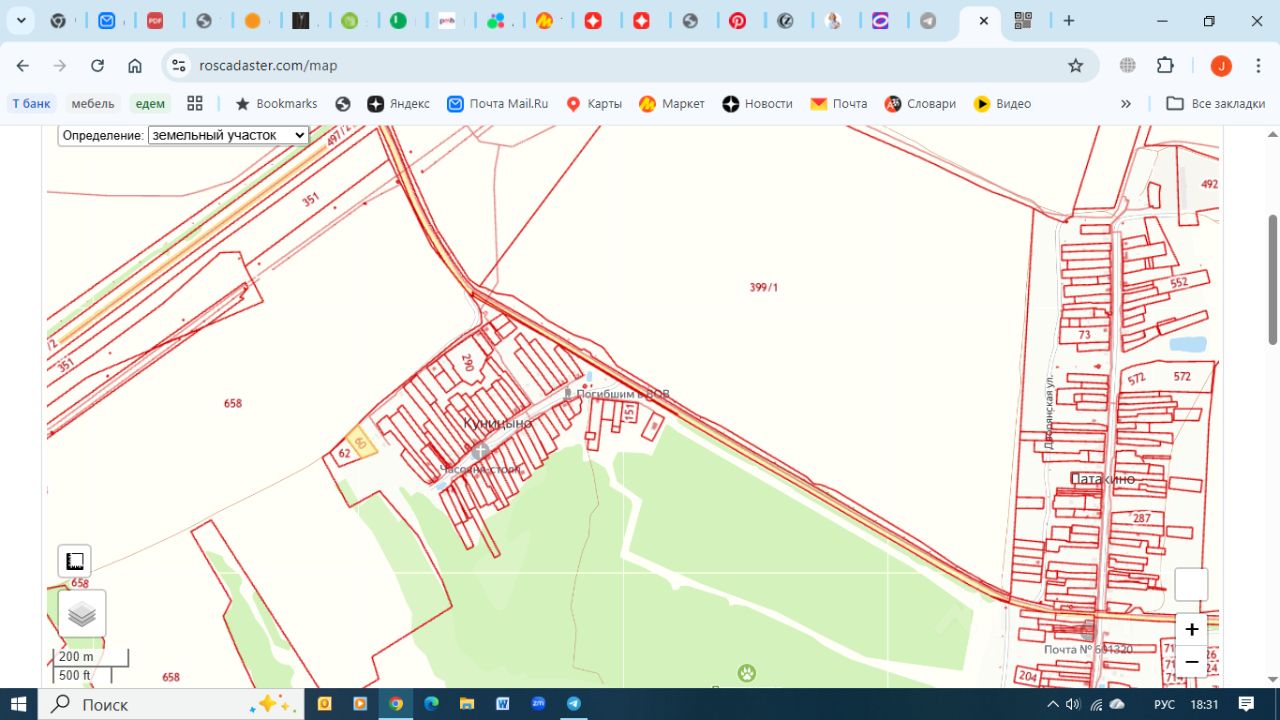1280x720 pixels.
Task: Switch to the QR code tab
Action: point(1022,20)
